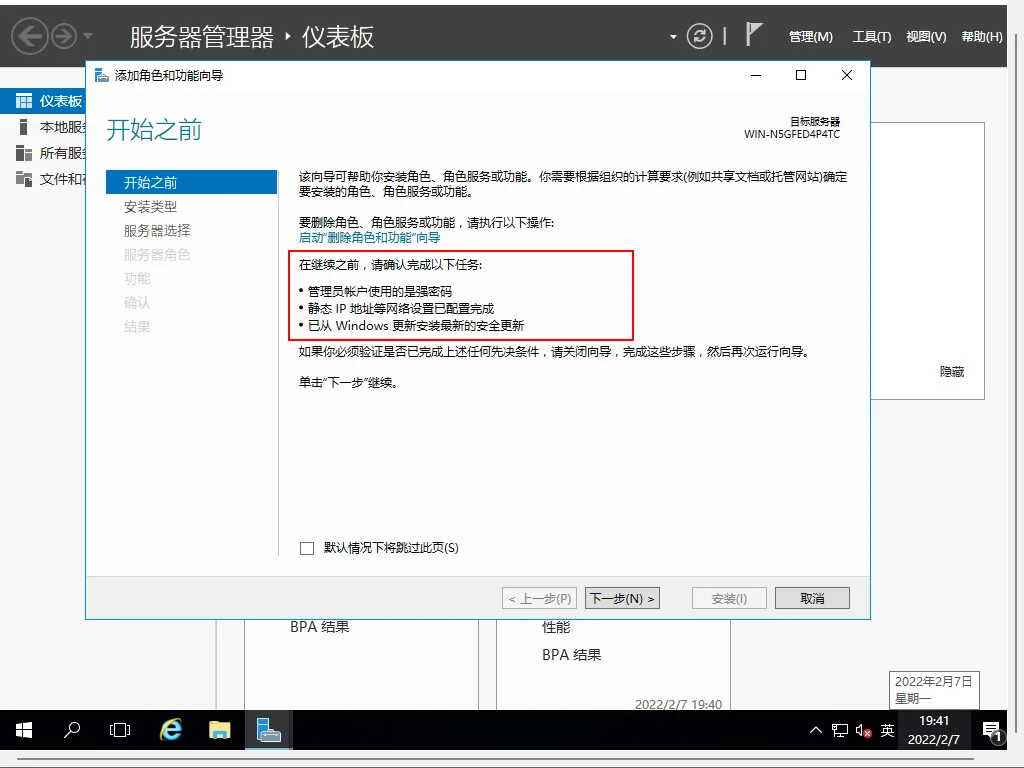Open the 工具(T) menu
The width and height of the screenshot is (1024, 768).
[871, 36]
